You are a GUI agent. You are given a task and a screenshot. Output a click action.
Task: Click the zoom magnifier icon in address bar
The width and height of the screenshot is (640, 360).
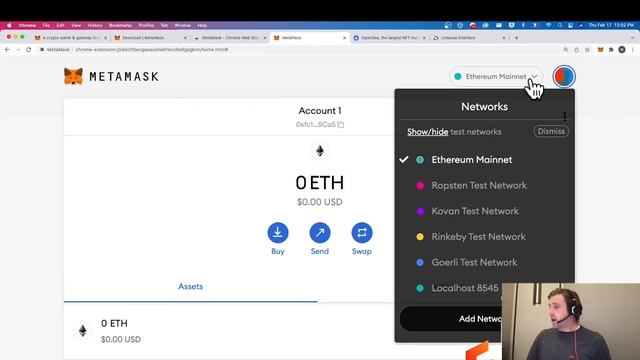pos(566,50)
